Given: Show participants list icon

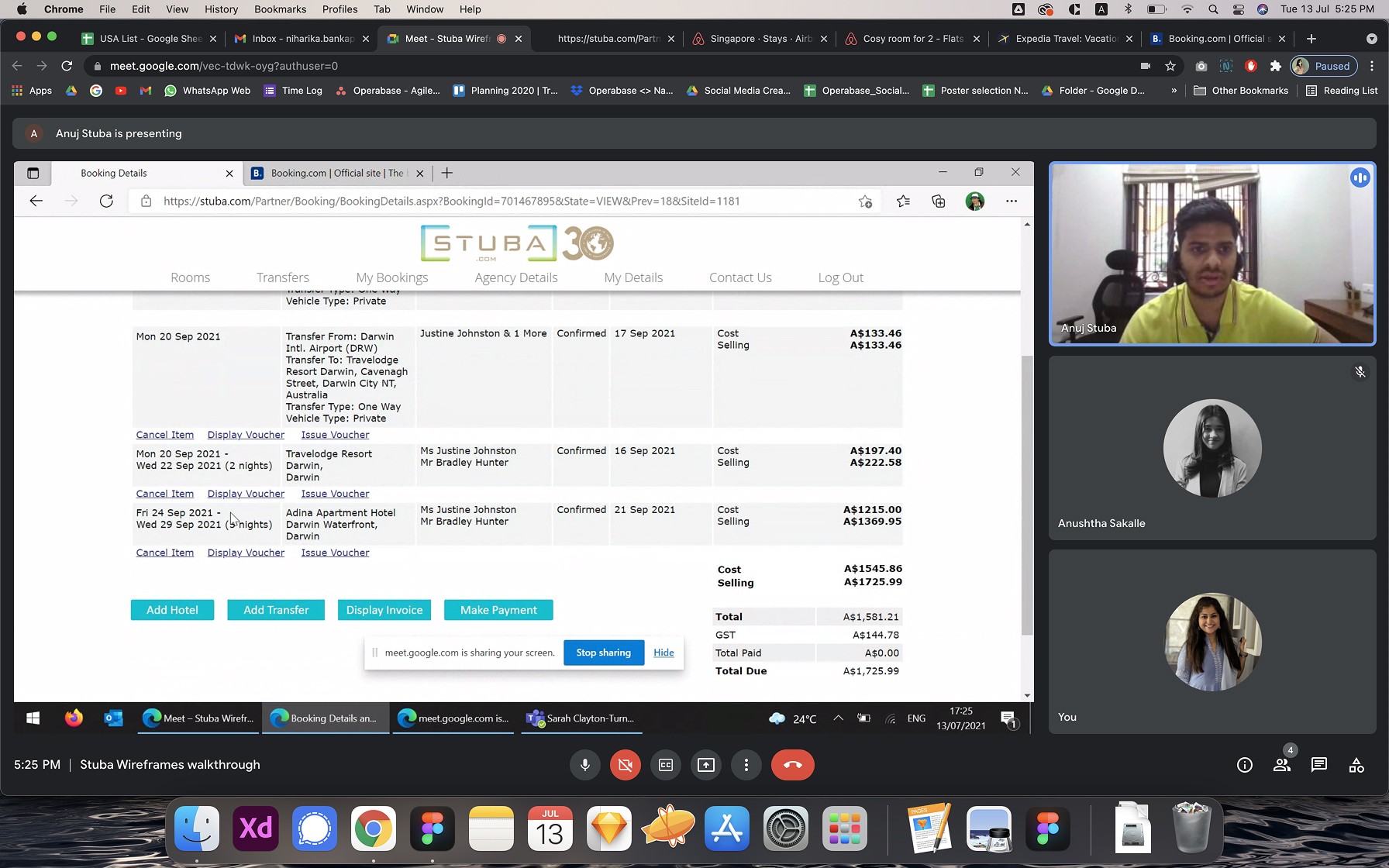Looking at the screenshot, I should pyautogui.click(x=1282, y=765).
